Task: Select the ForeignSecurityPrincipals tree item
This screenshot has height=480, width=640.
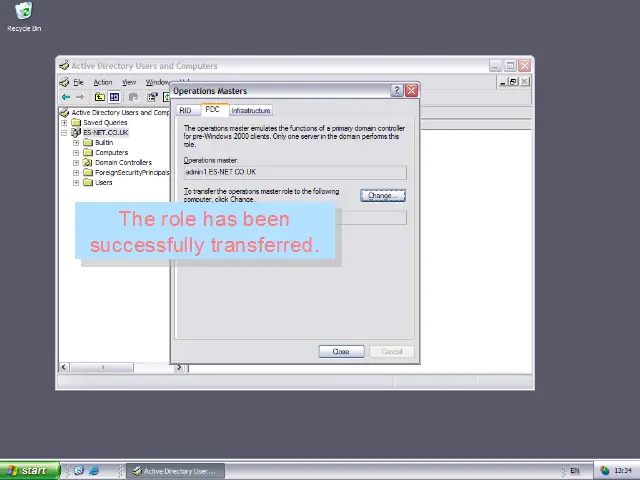Action: (132, 173)
